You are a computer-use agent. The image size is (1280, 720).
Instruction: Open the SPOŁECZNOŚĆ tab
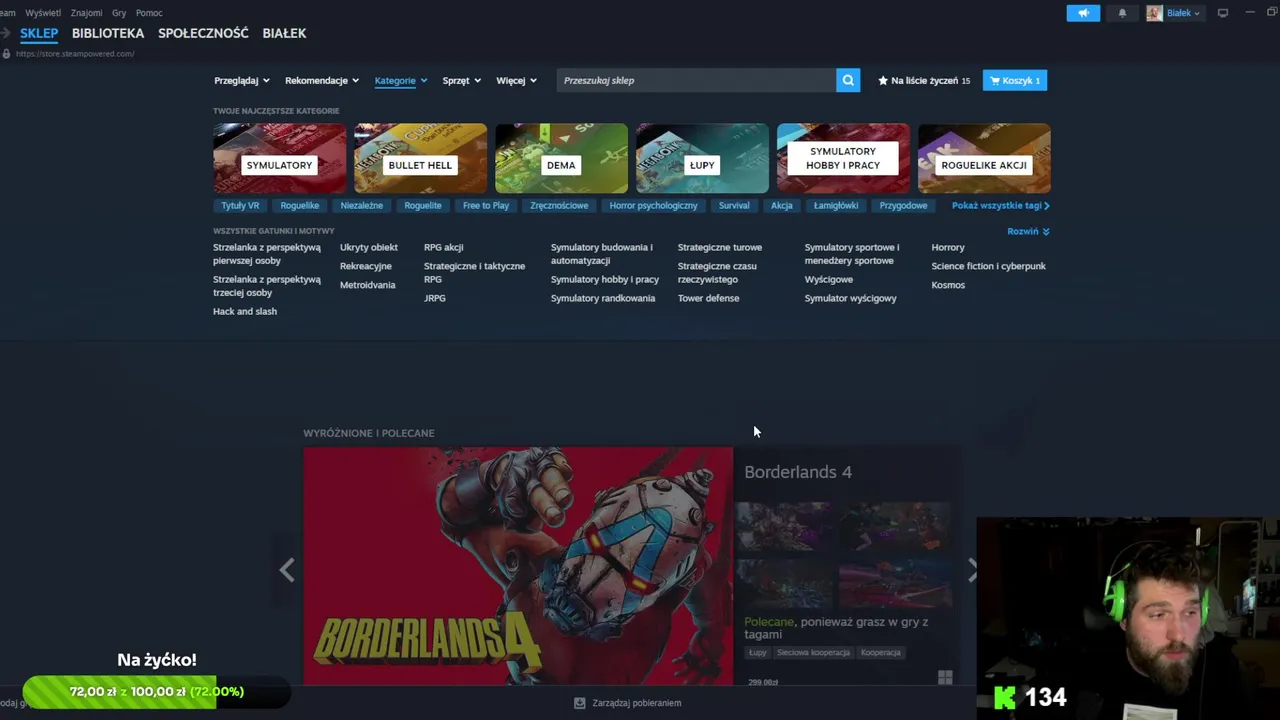click(203, 33)
